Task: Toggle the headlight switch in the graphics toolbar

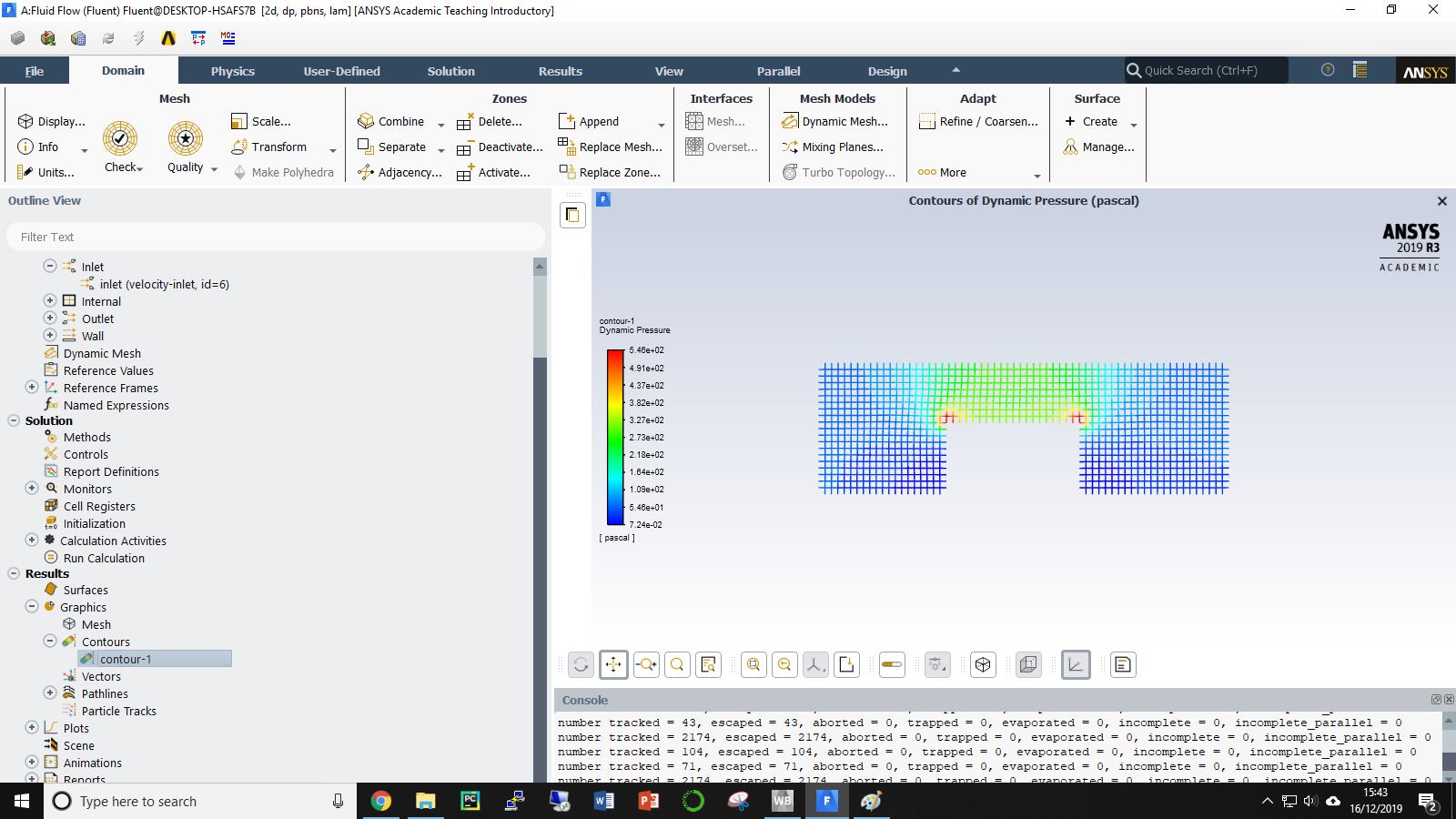Action: 892,664
